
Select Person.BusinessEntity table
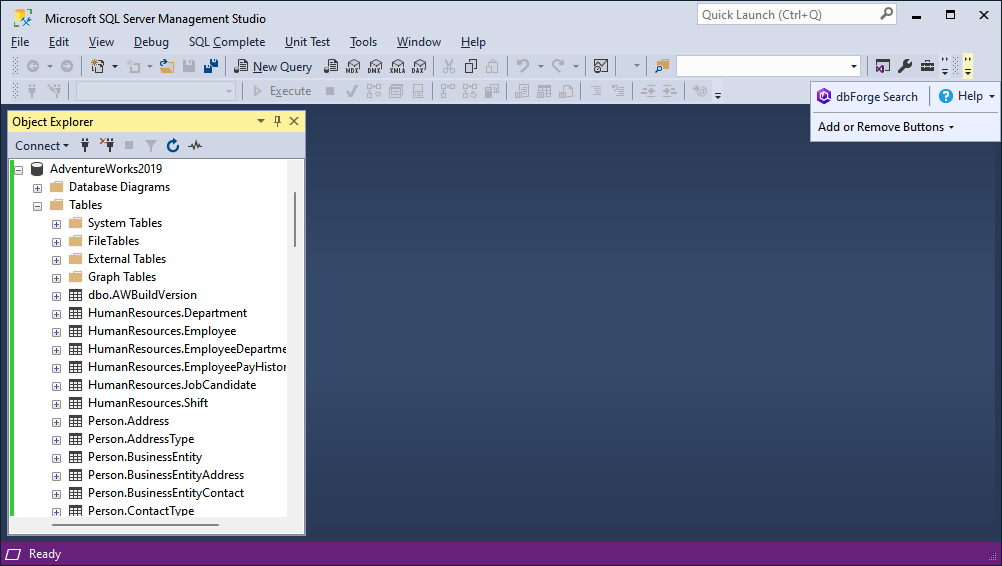tap(144, 457)
